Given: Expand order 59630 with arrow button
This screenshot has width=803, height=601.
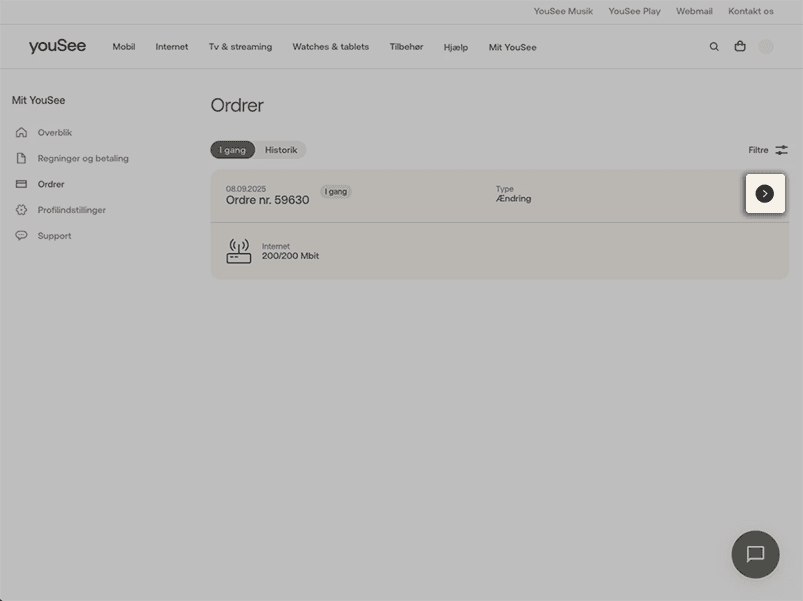Looking at the screenshot, I should click(x=765, y=194).
